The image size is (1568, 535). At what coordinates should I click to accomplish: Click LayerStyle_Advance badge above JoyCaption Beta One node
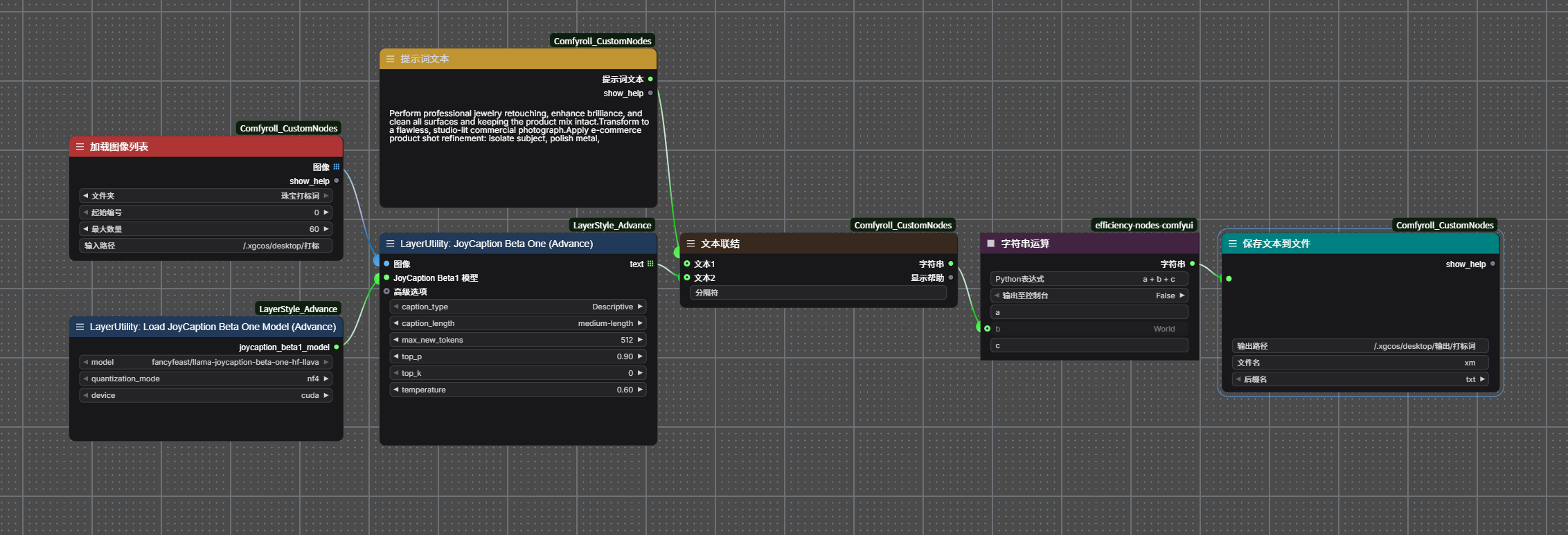pos(612,225)
